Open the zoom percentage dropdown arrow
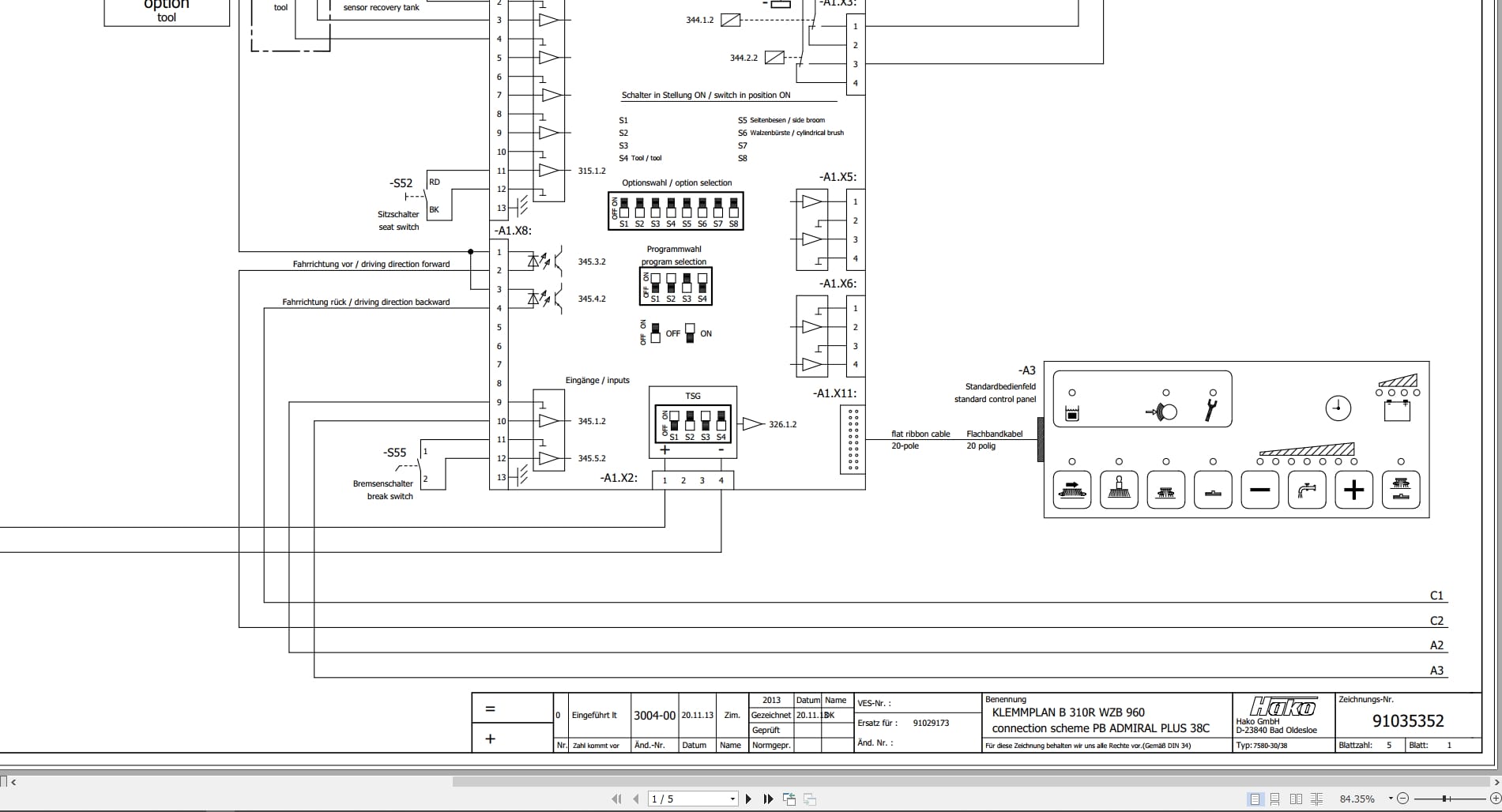Image resolution: width=1502 pixels, height=812 pixels. click(x=1391, y=799)
